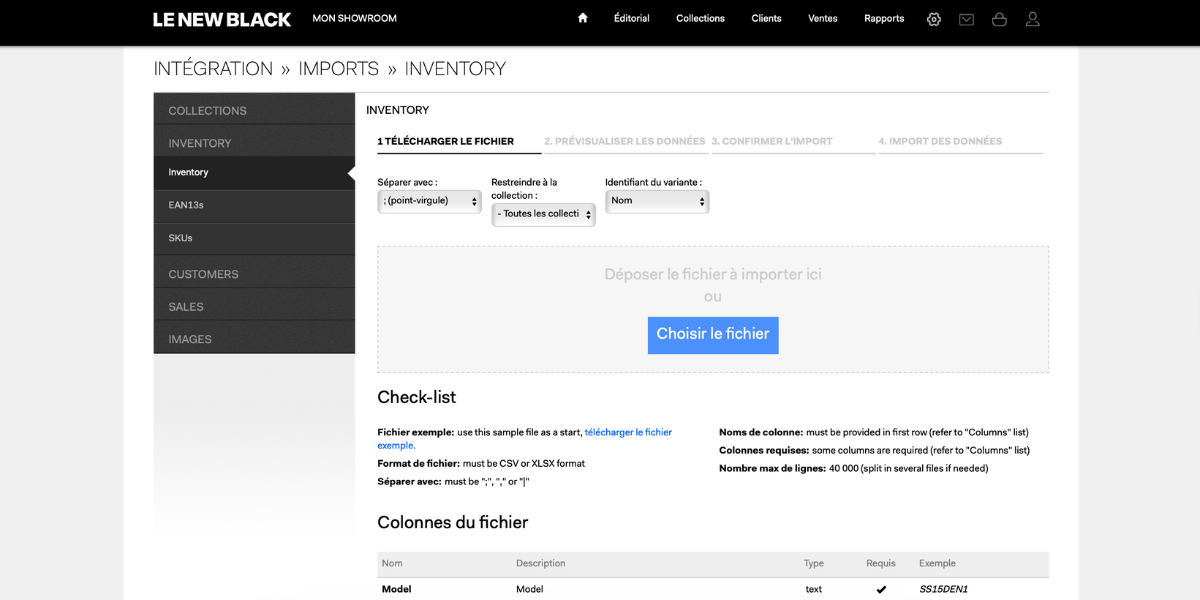Open messages envelope icon
1200x600 pixels.
tap(966, 19)
